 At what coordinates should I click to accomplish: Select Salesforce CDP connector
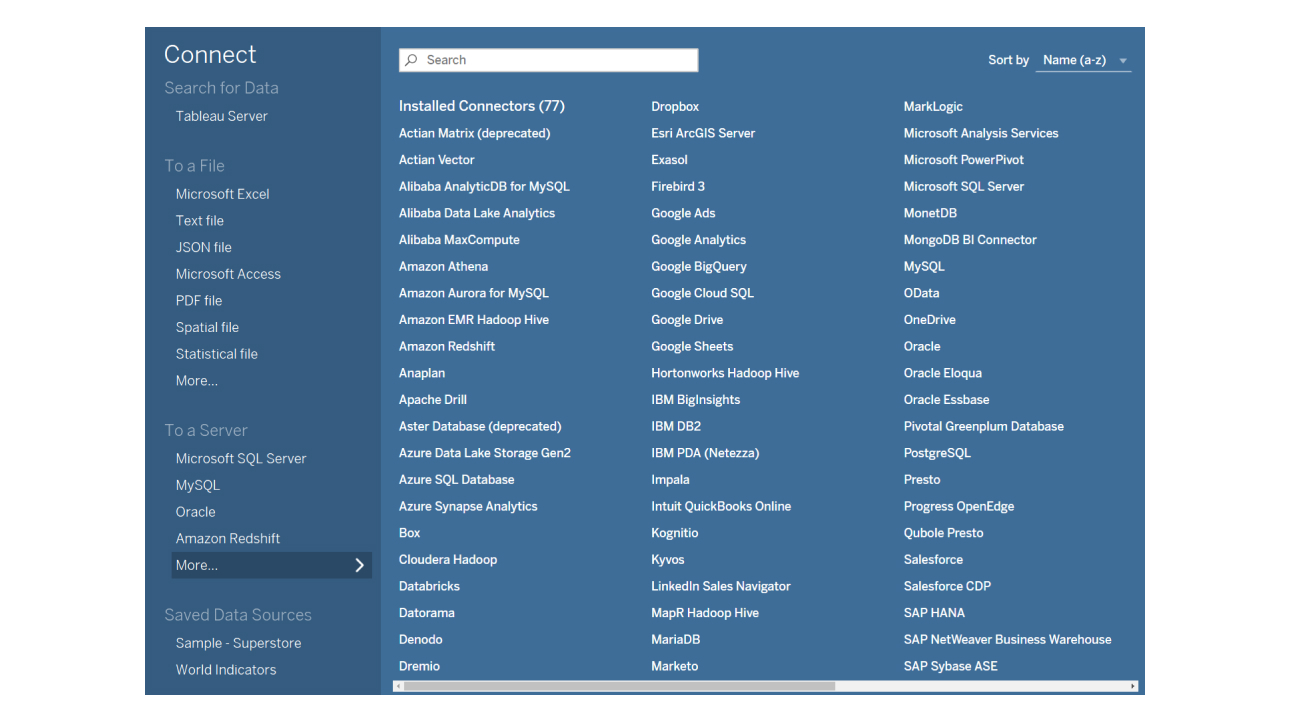pos(947,587)
